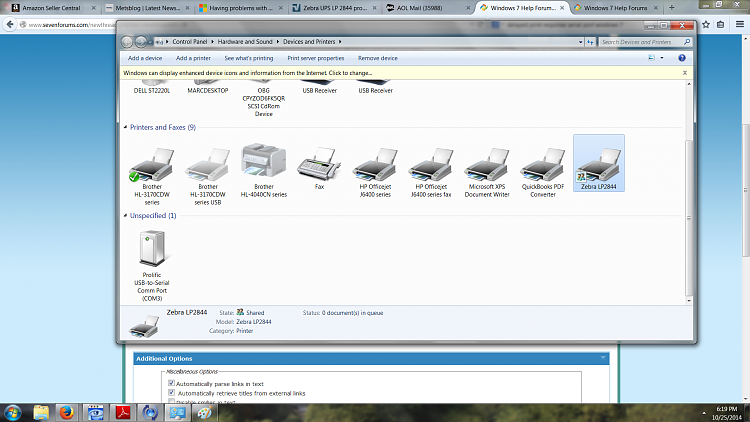Switch to Zebra UPS LP 2844 tab

tap(335, 8)
